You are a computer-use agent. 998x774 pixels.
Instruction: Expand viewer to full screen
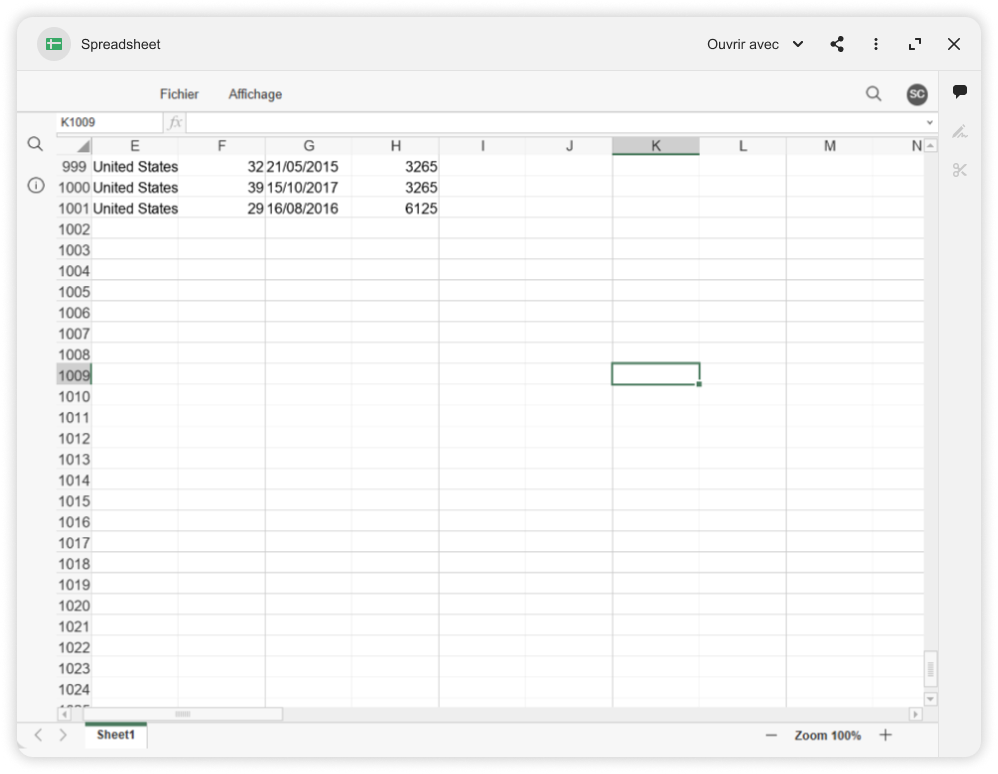[x=915, y=44]
